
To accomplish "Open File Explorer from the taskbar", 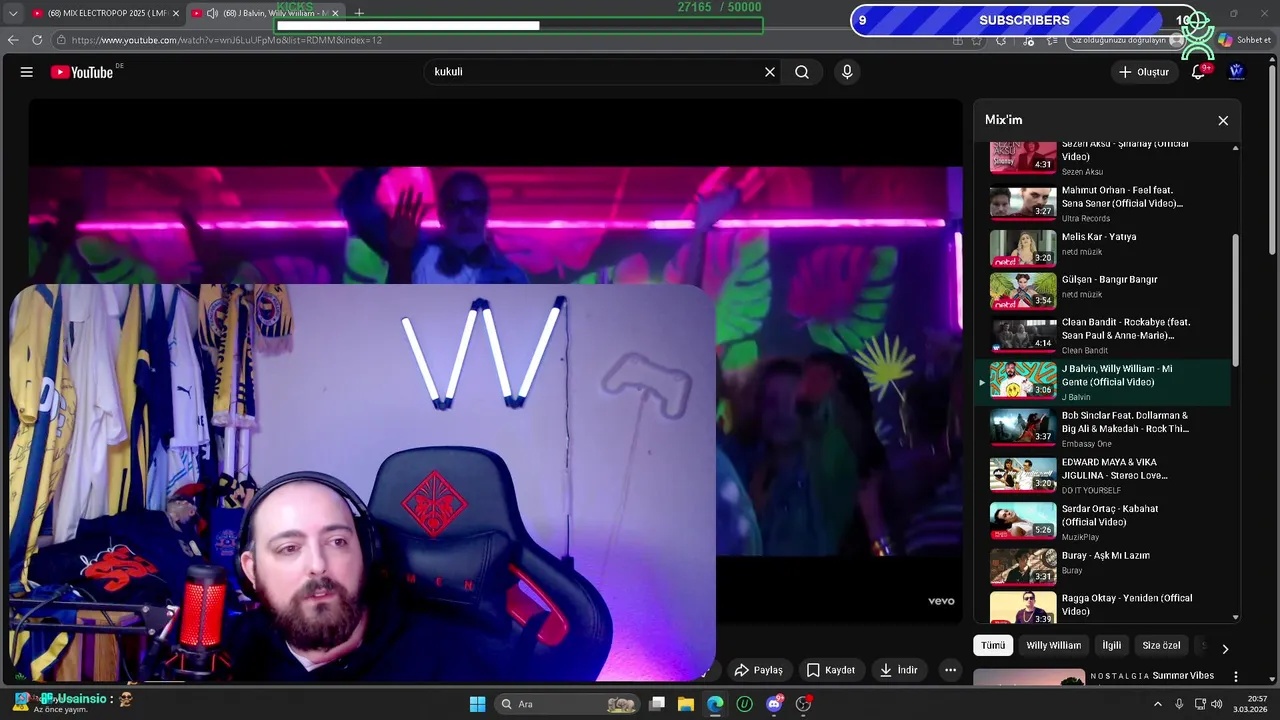I will point(686,704).
